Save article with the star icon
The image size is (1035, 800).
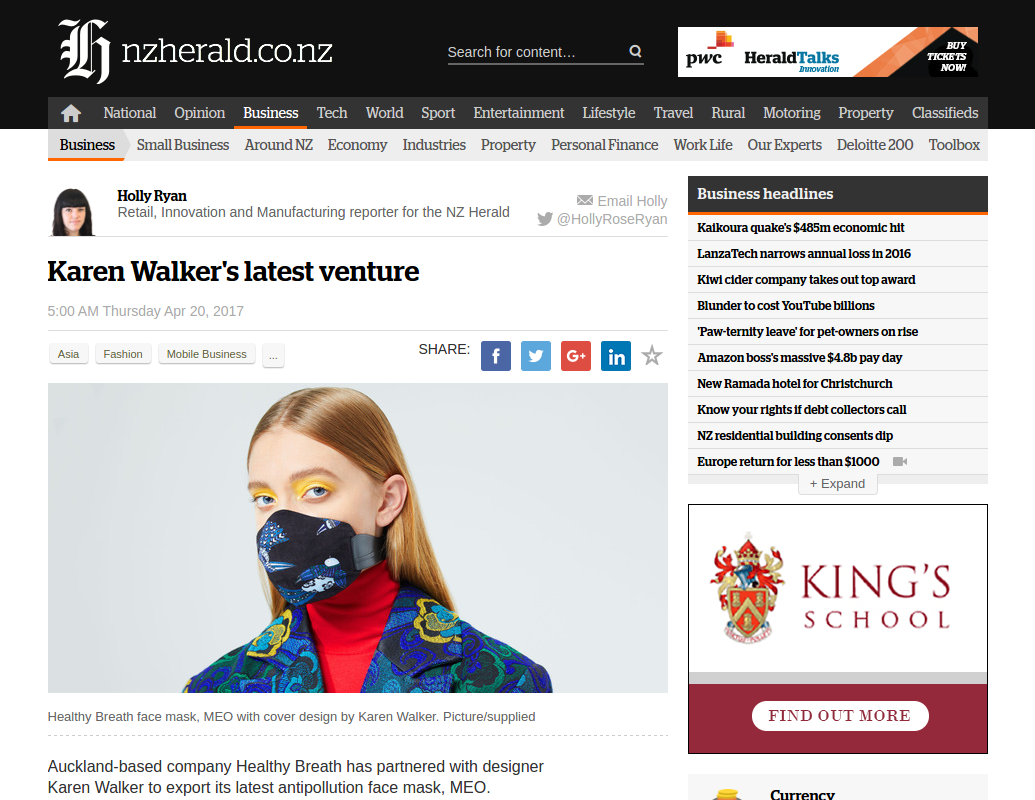coord(652,356)
